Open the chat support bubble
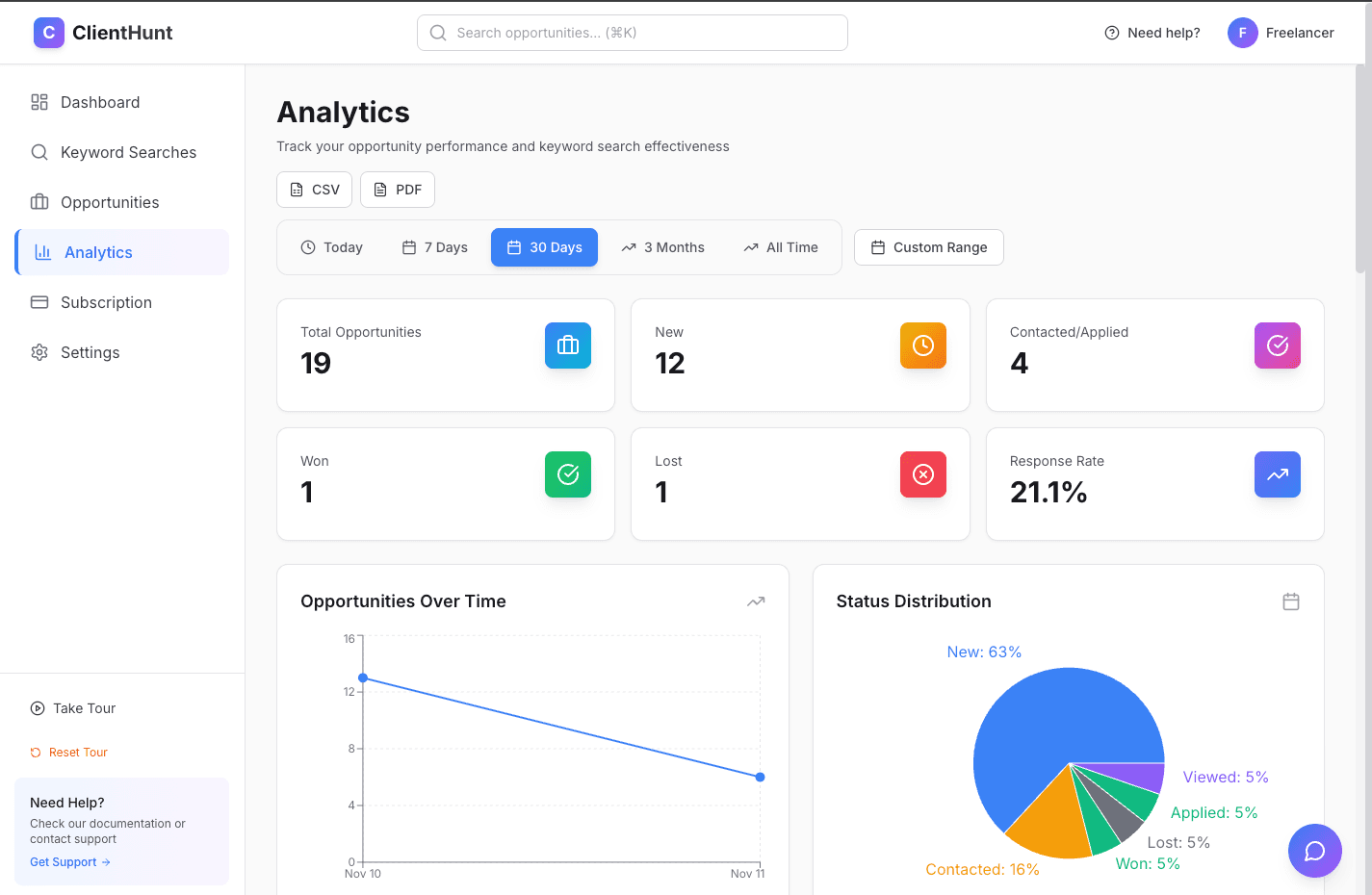 click(1314, 851)
